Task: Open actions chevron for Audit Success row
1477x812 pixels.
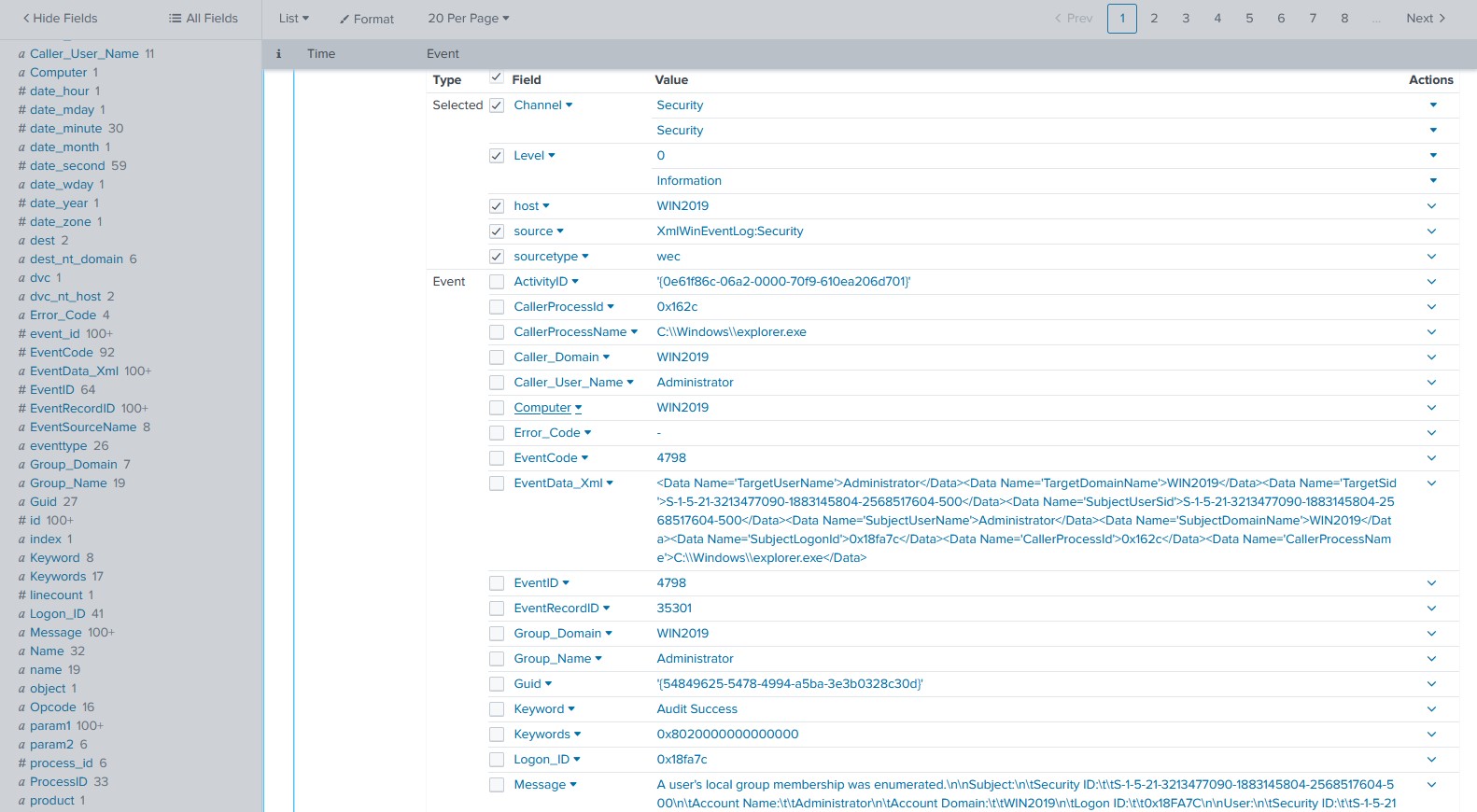Action: pos(1432,709)
